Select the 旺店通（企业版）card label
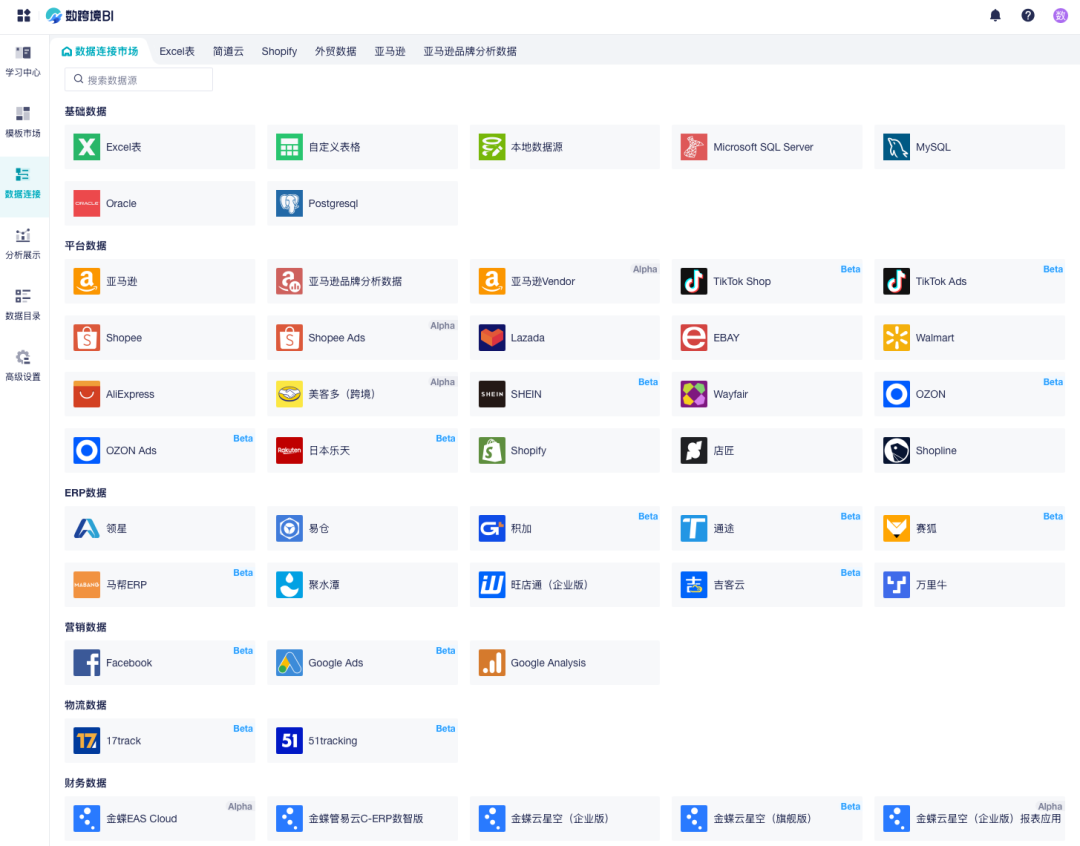The width and height of the screenshot is (1080, 846). (550, 585)
